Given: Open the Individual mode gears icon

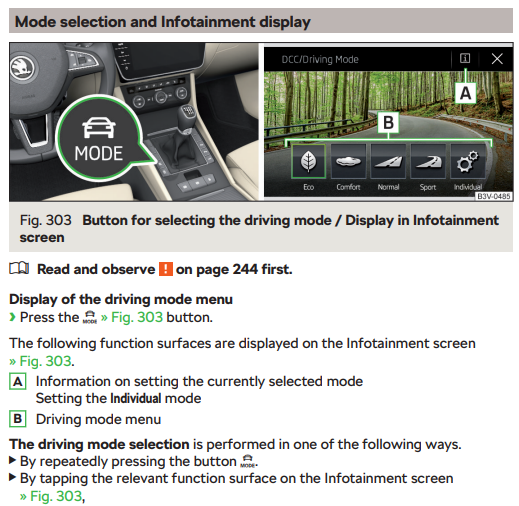Looking at the screenshot, I should click(x=468, y=161).
